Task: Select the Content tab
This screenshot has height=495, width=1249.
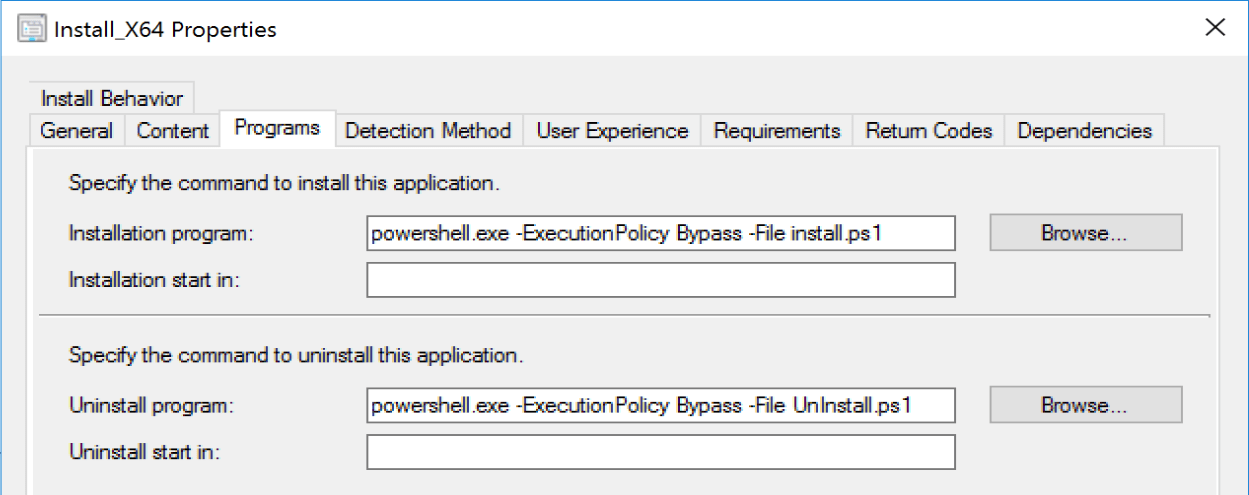Action: point(173,131)
